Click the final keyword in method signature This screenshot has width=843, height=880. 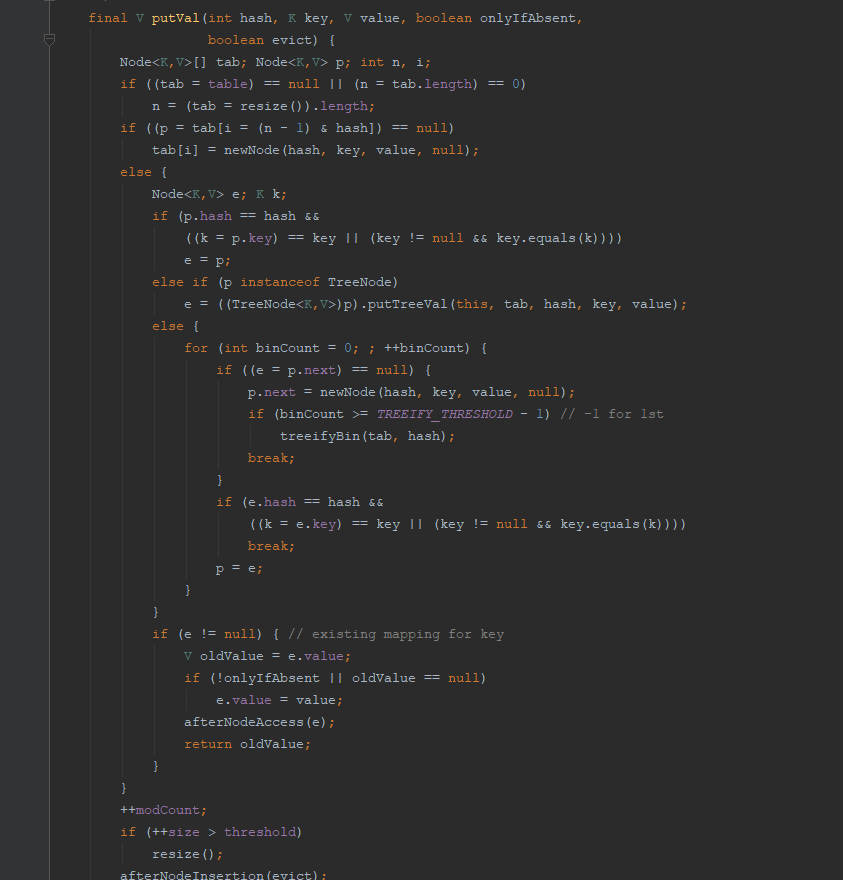pos(108,18)
